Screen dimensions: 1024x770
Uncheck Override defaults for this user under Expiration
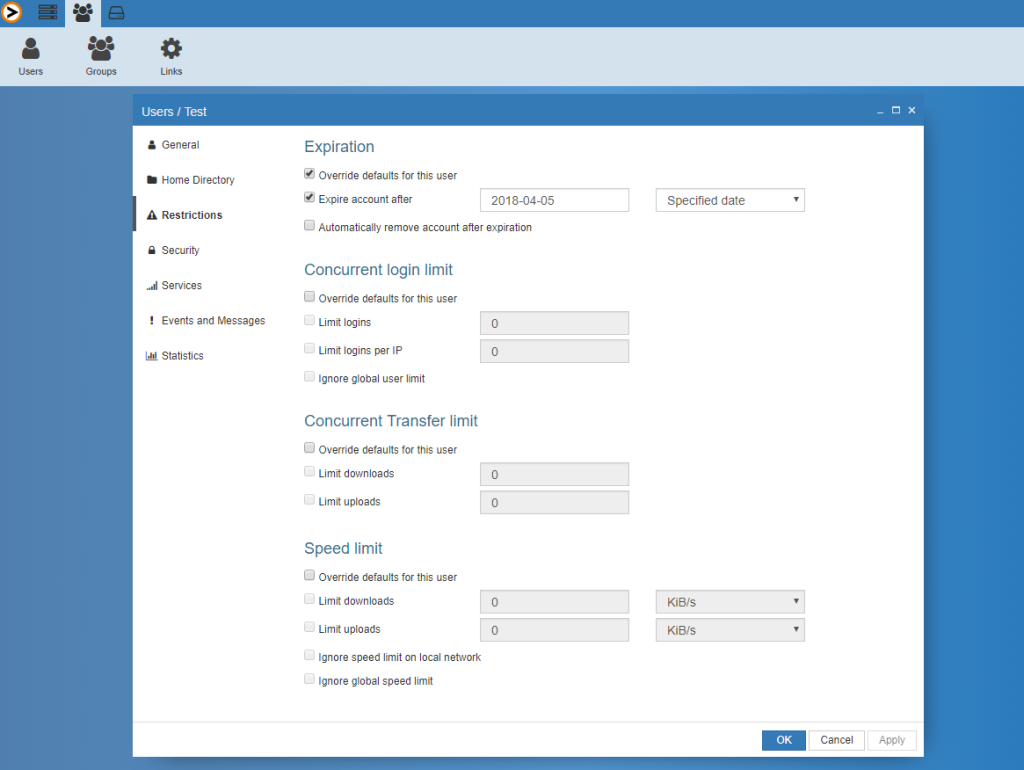(x=309, y=172)
